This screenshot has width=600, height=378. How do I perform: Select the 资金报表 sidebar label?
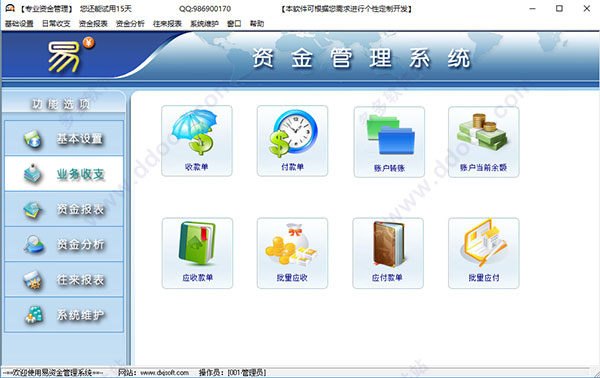pos(80,209)
